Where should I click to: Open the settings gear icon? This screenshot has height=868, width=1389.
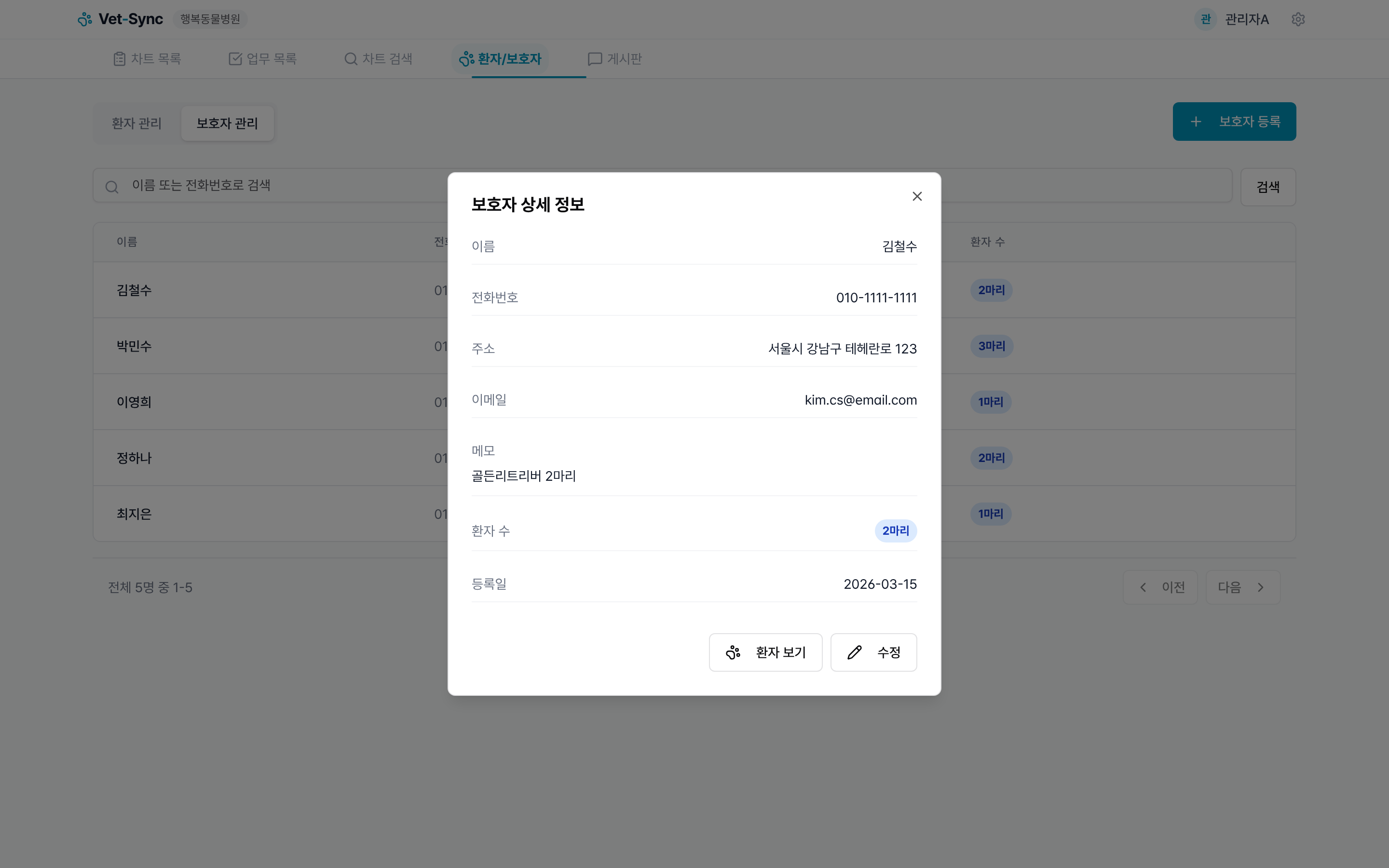[x=1298, y=19]
